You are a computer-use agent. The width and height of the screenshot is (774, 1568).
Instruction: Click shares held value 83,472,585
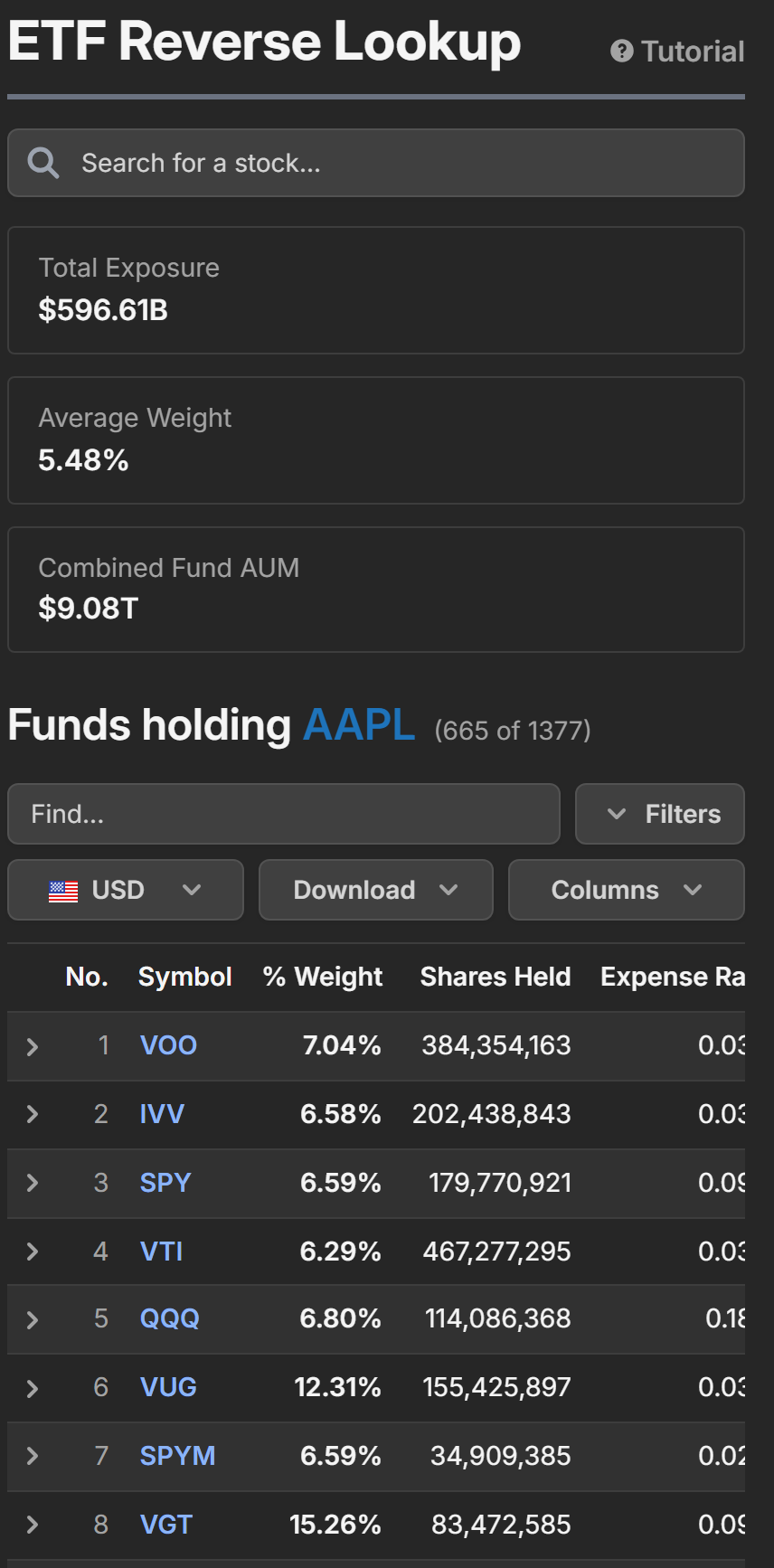(501, 1525)
